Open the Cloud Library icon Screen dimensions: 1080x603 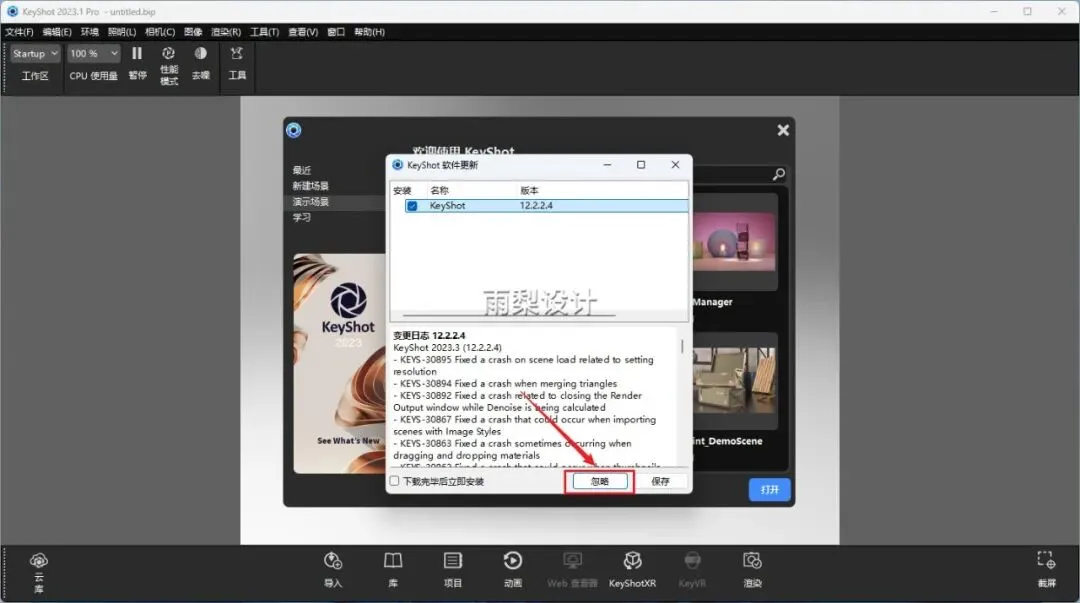pos(39,560)
